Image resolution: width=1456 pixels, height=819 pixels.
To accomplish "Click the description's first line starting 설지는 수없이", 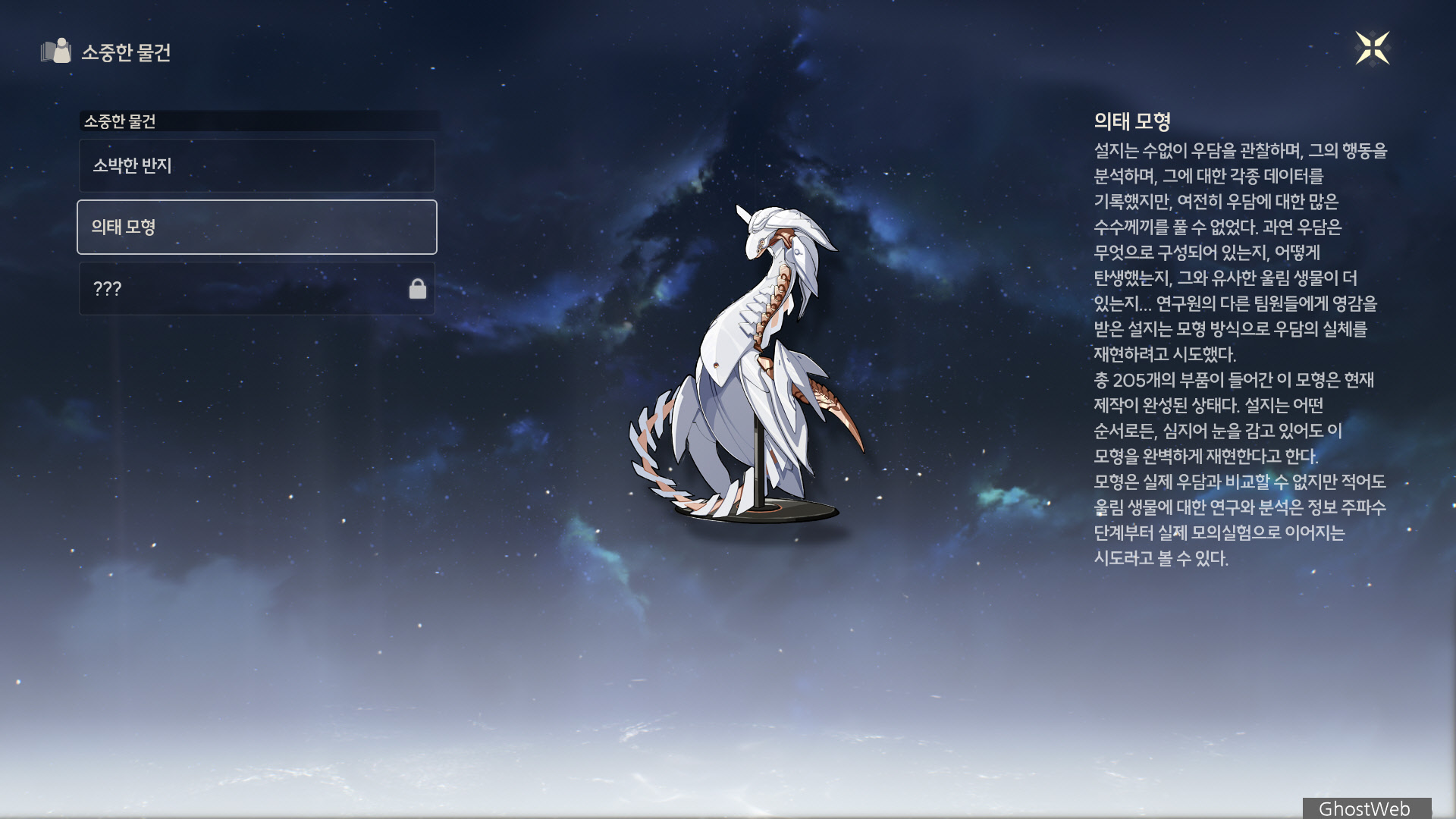I will (x=1240, y=151).
